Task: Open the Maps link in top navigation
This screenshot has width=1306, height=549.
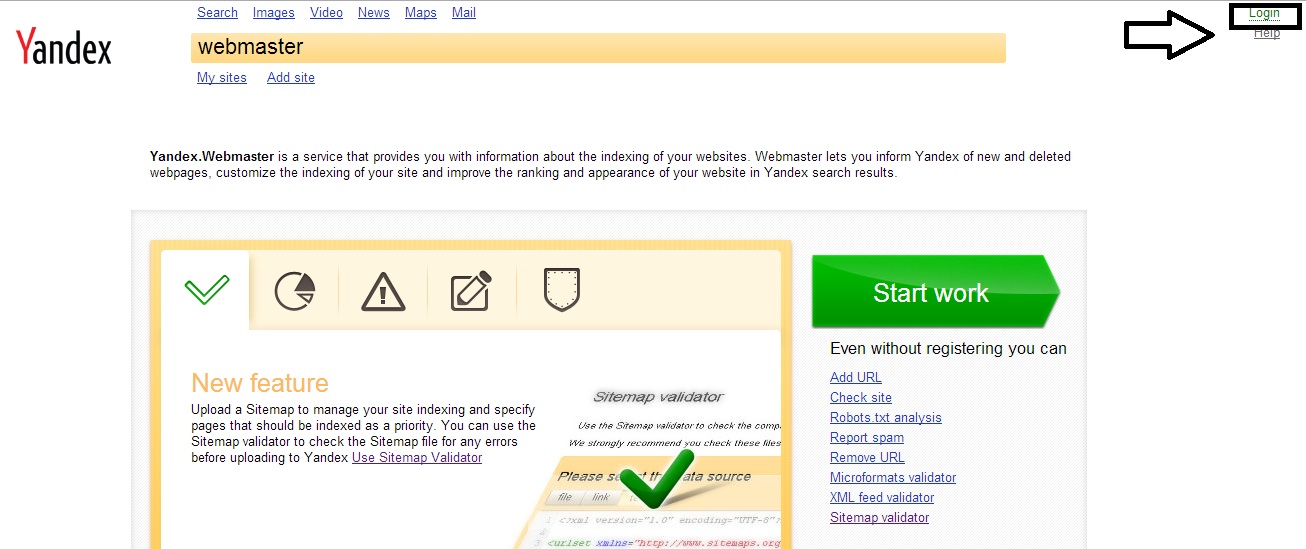Action: click(421, 13)
